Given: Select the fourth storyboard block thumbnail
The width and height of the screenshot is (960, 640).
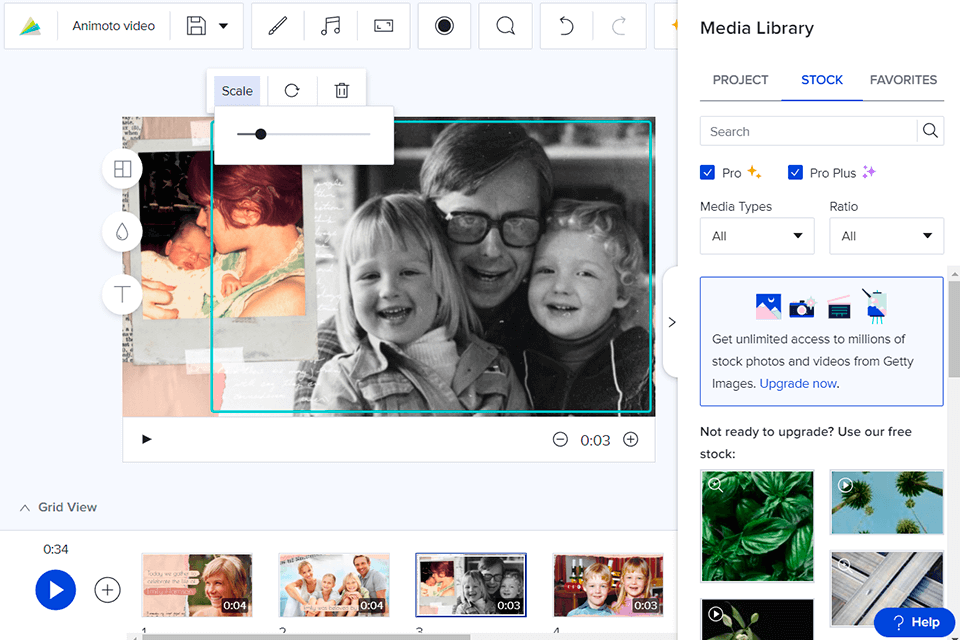Looking at the screenshot, I should point(609,585).
